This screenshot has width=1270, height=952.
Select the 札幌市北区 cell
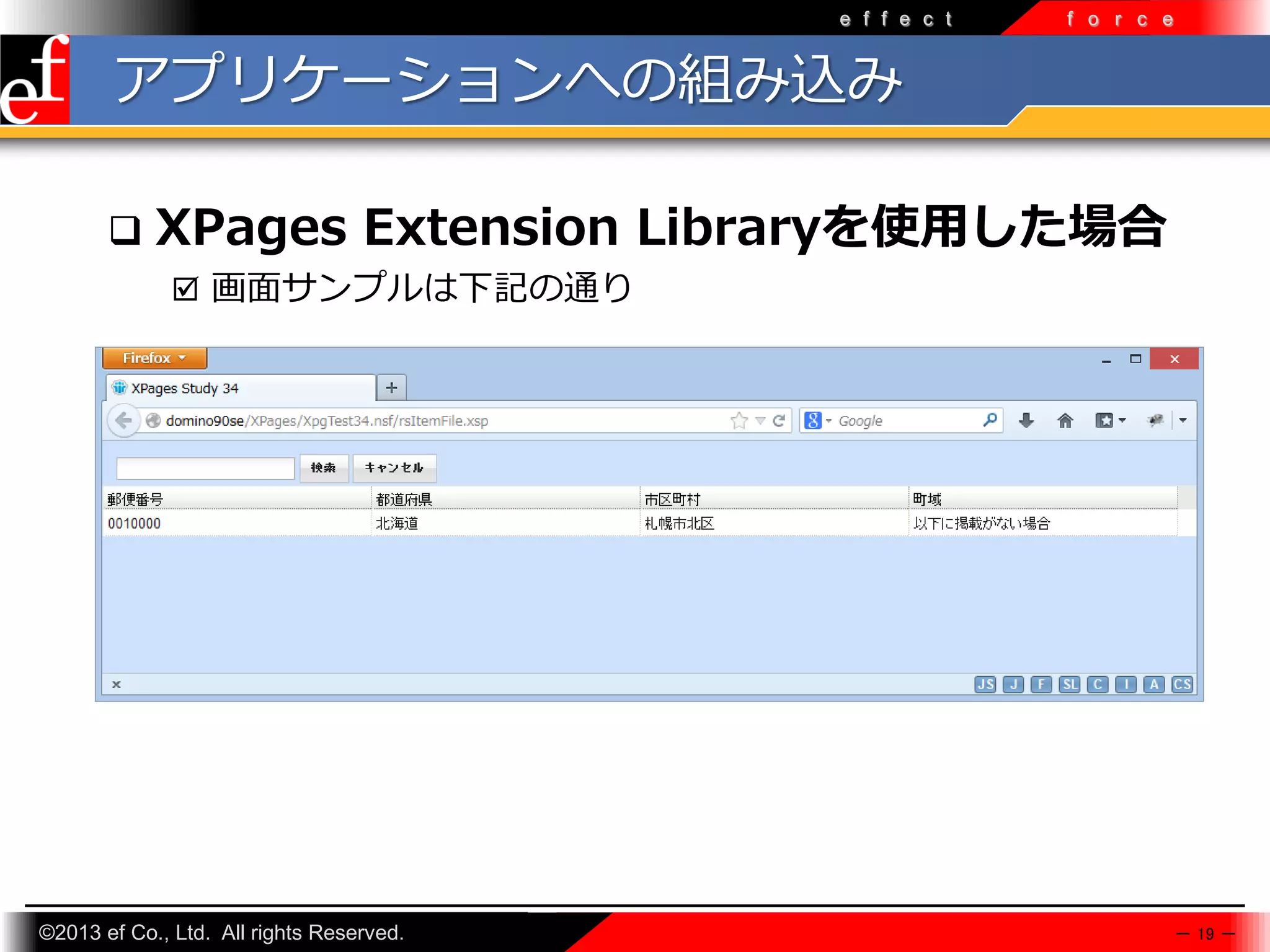[774, 523]
